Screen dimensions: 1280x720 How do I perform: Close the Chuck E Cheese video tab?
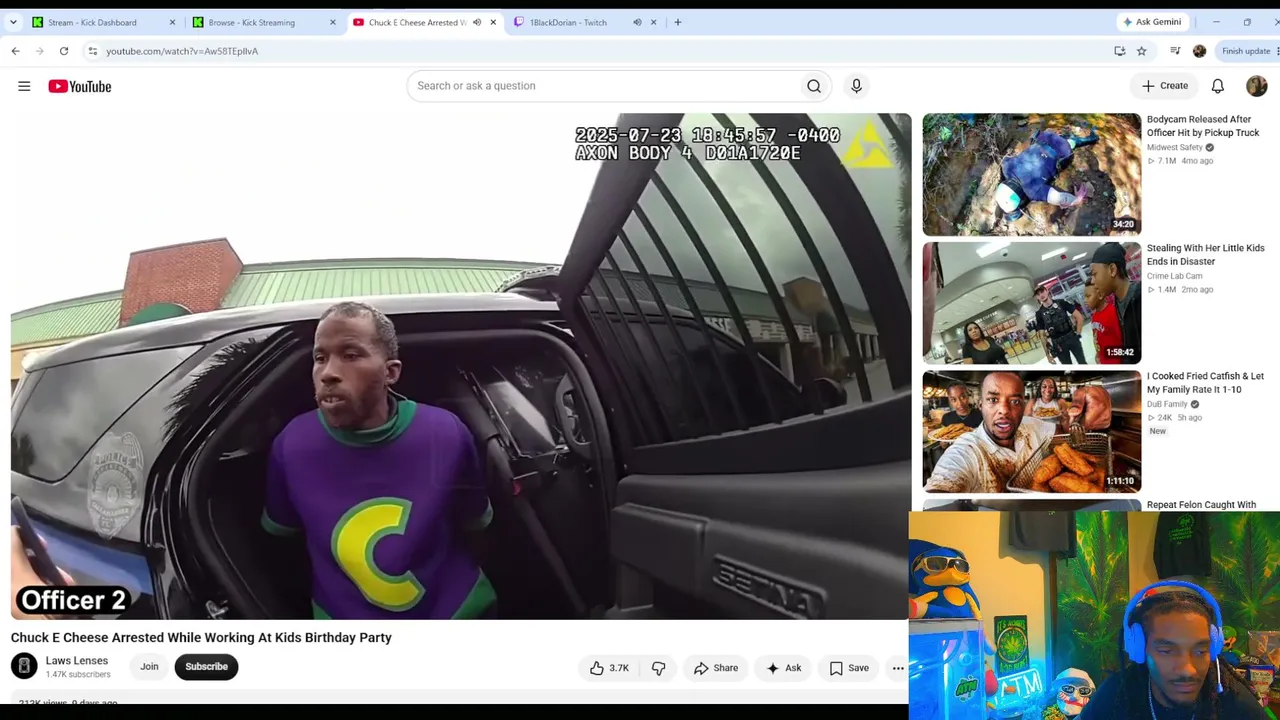pyautogui.click(x=493, y=22)
